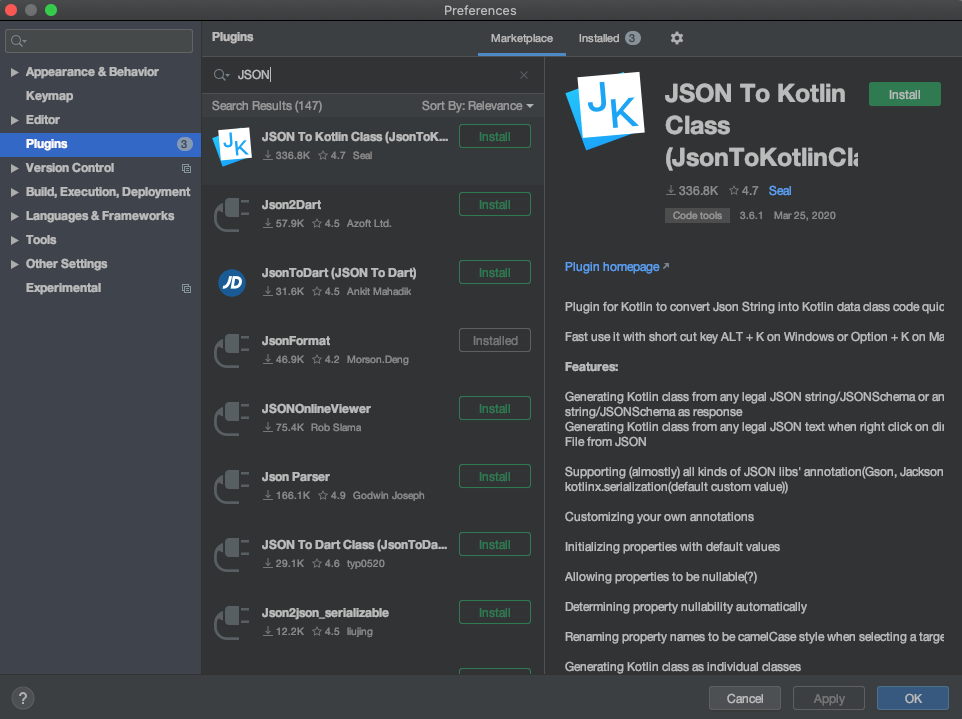The width and height of the screenshot is (962, 719).
Task: Click the Json2Dart plug icon
Action: pyautogui.click(x=232, y=214)
